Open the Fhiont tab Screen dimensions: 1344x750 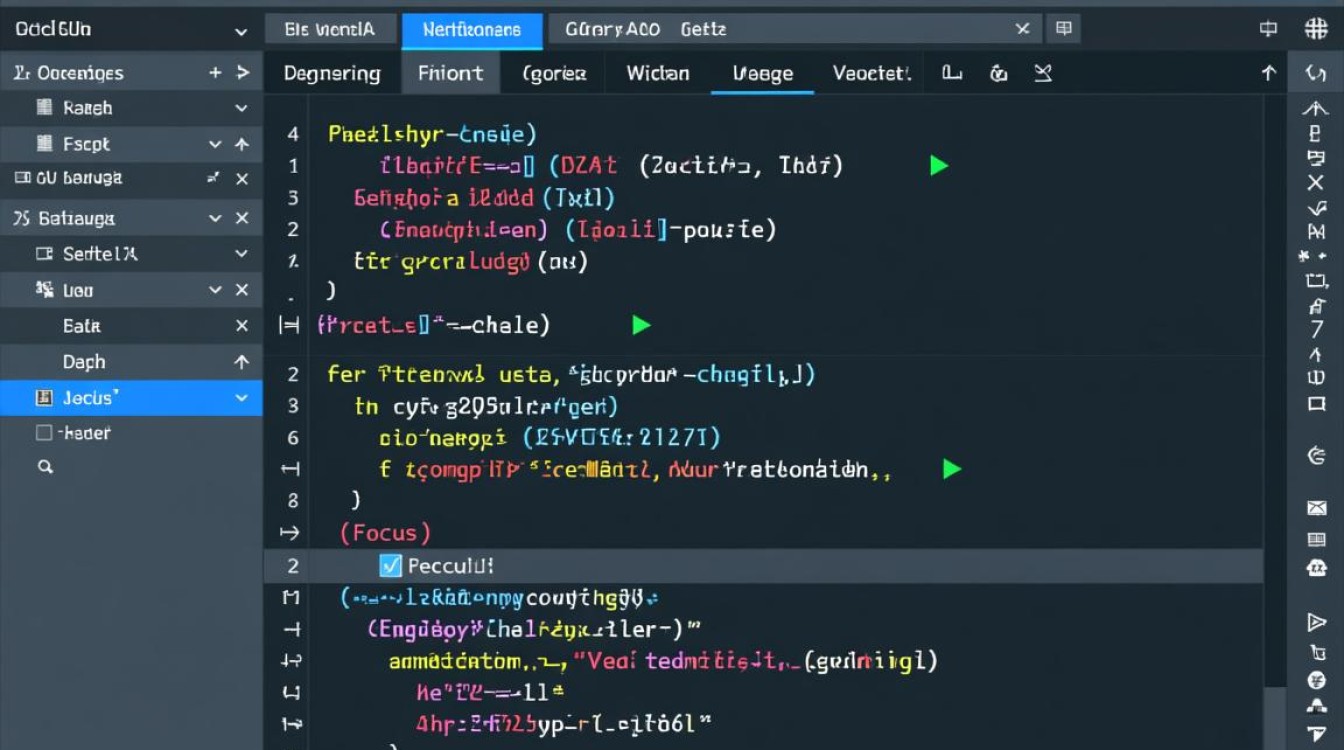coord(450,73)
